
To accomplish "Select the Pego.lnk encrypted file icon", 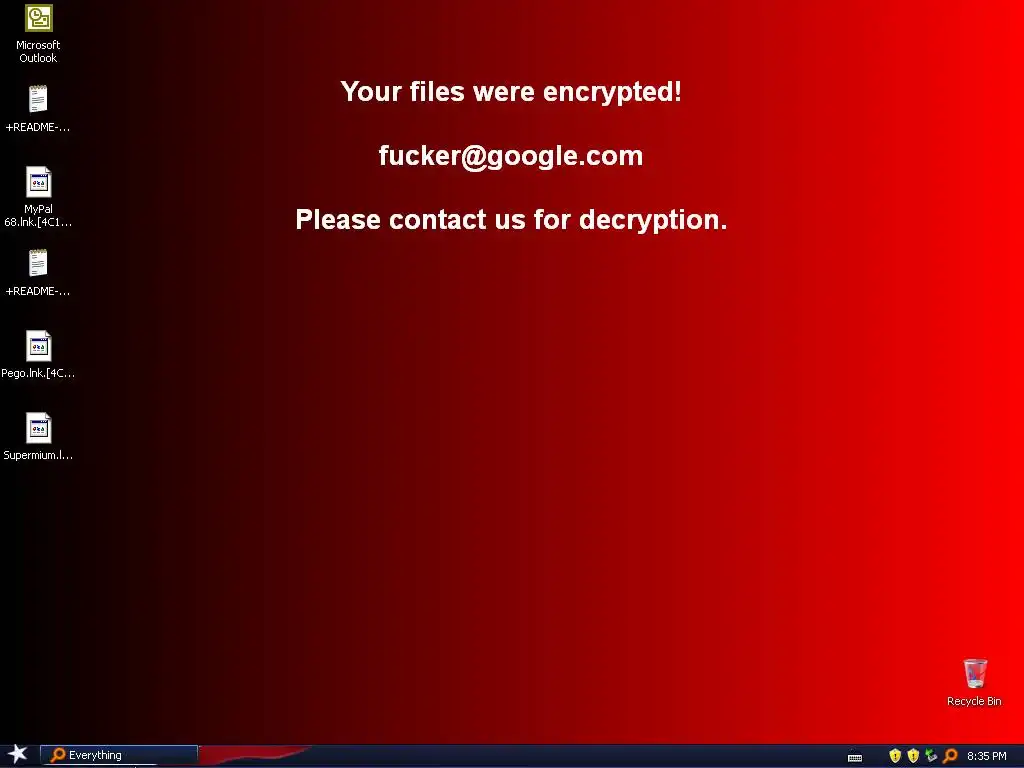I will tap(38, 355).
